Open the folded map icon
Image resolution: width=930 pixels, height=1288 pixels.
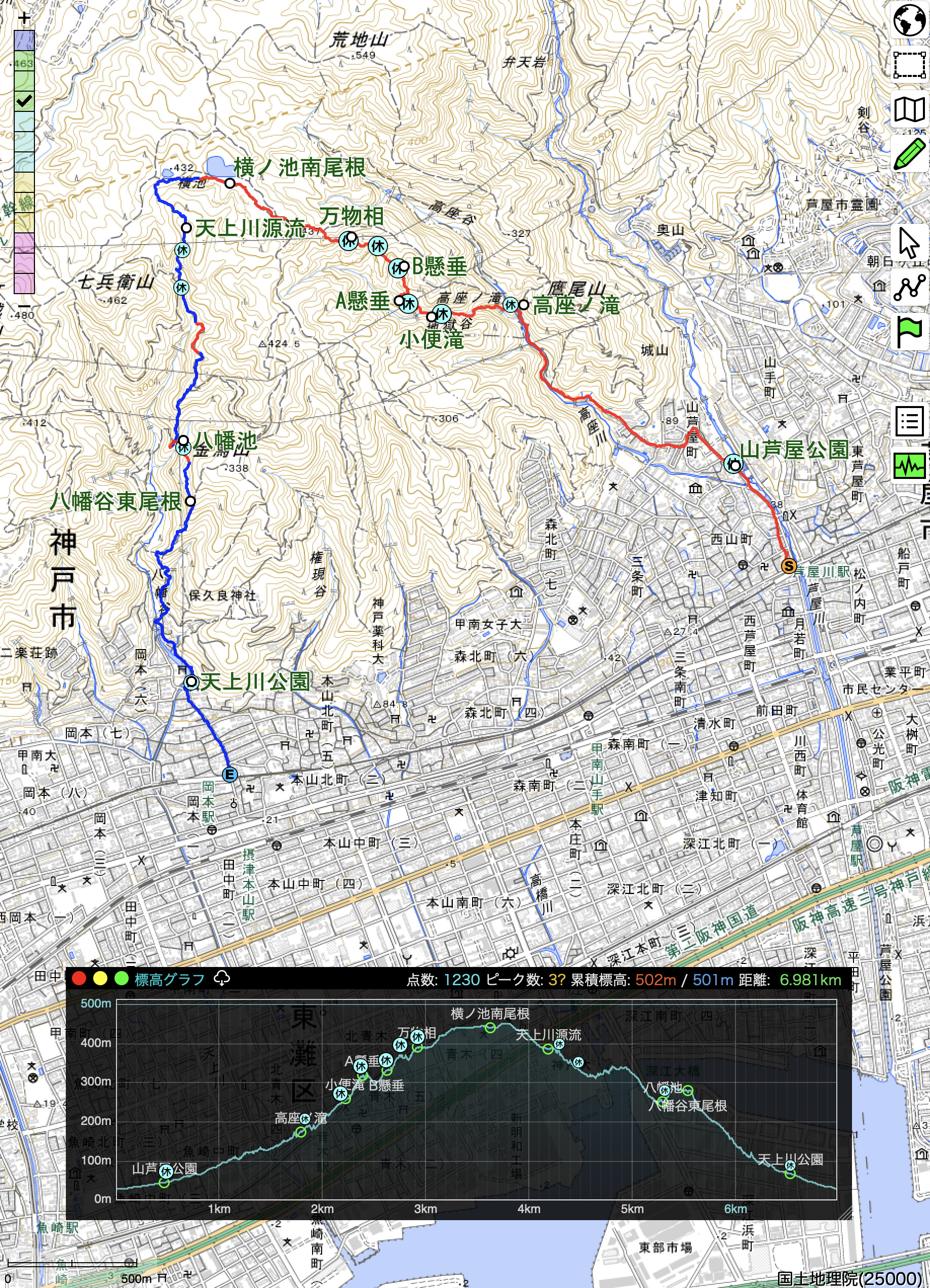pyautogui.click(x=909, y=109)
